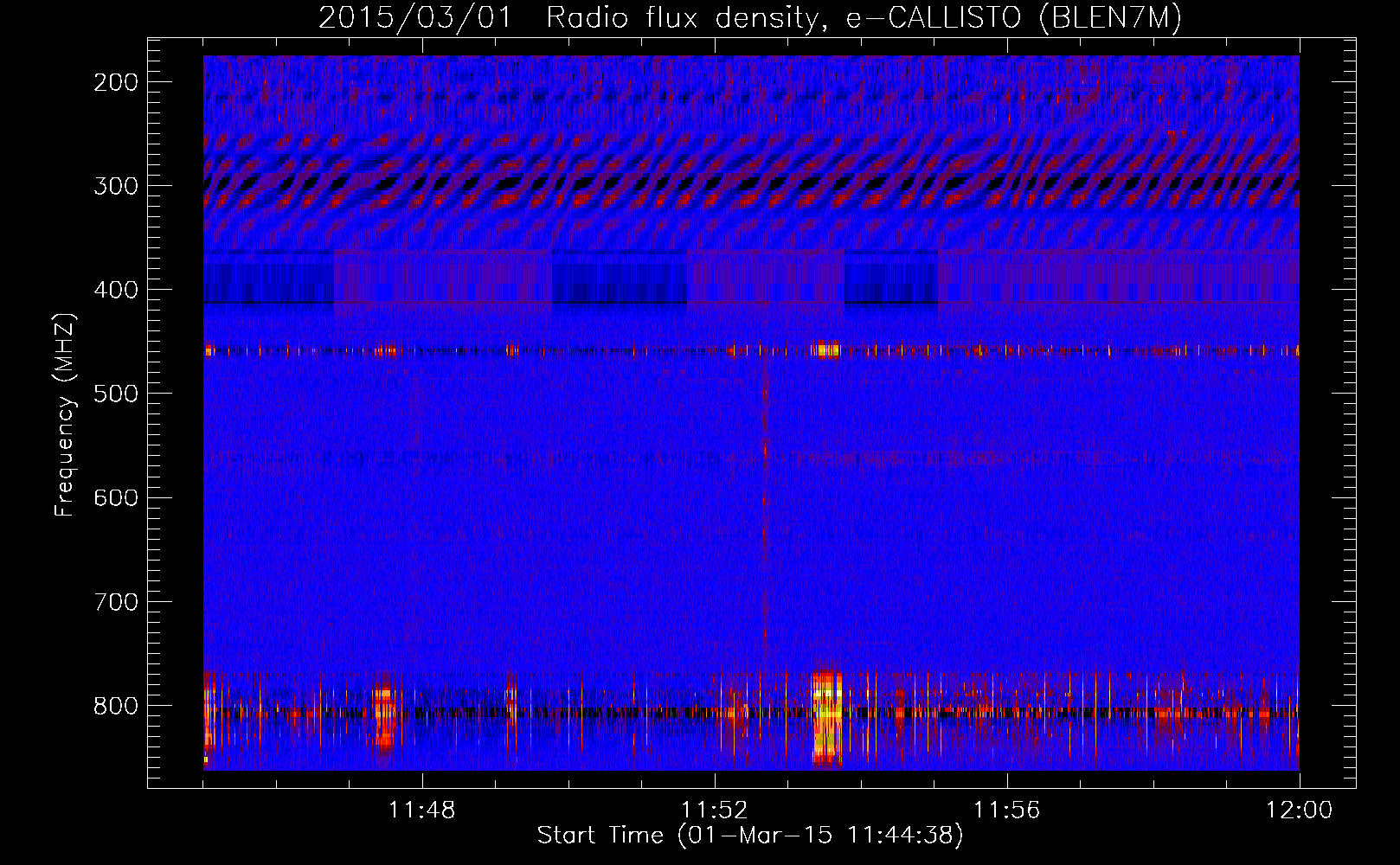1400x865 pixels.
Task: Click the '11:52' time axis label
Action: coord(715,811)
